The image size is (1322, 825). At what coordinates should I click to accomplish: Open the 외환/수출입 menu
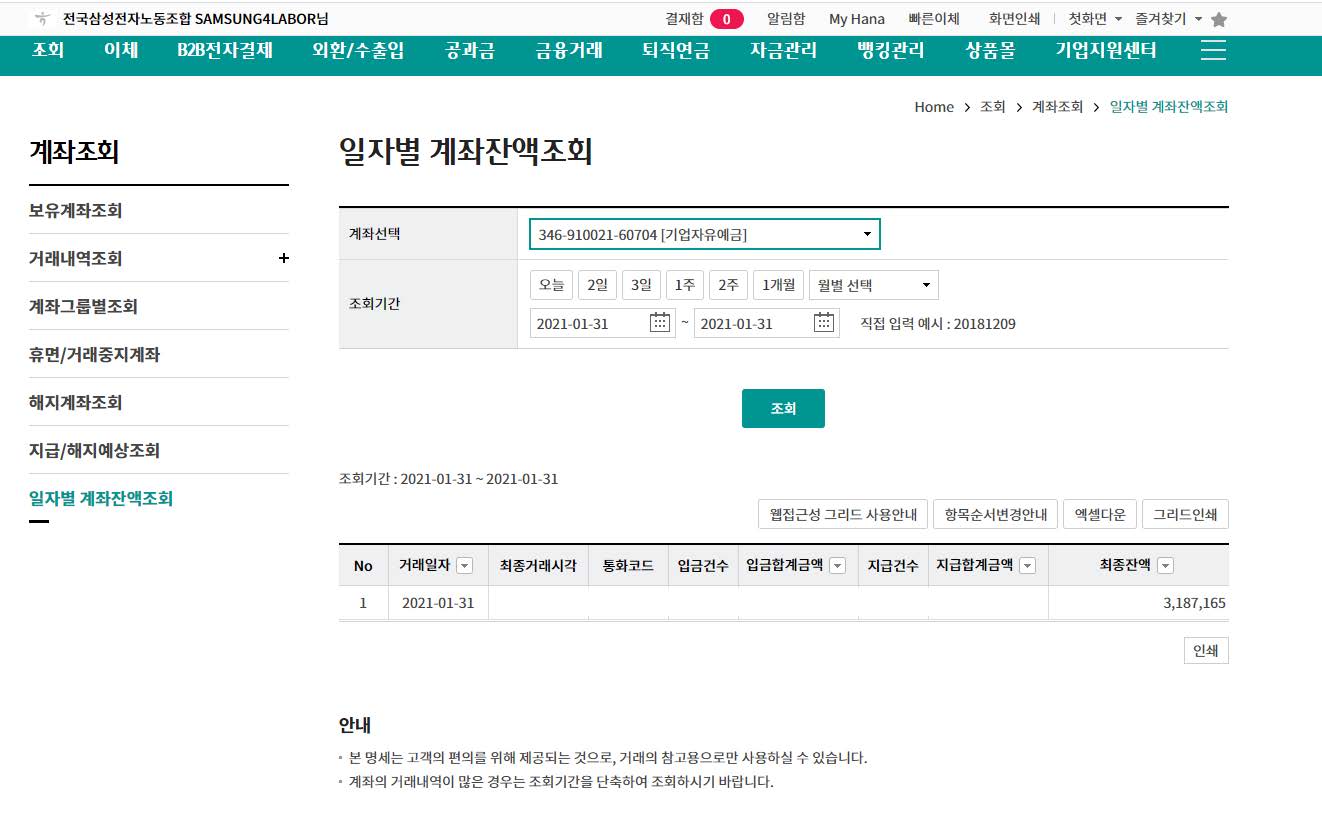click(x=358, y=50)
